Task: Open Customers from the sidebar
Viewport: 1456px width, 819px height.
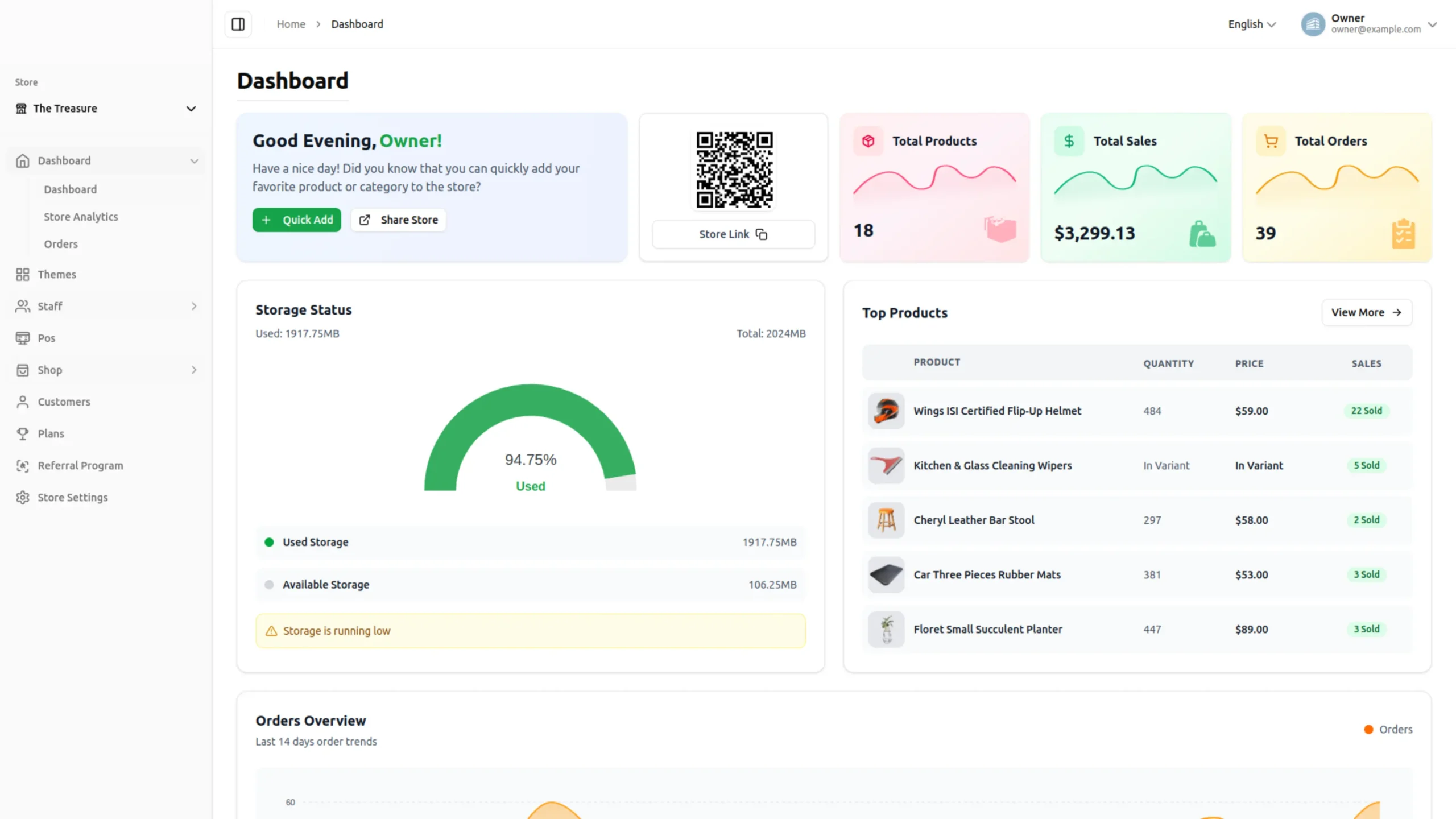Action: 63,402
